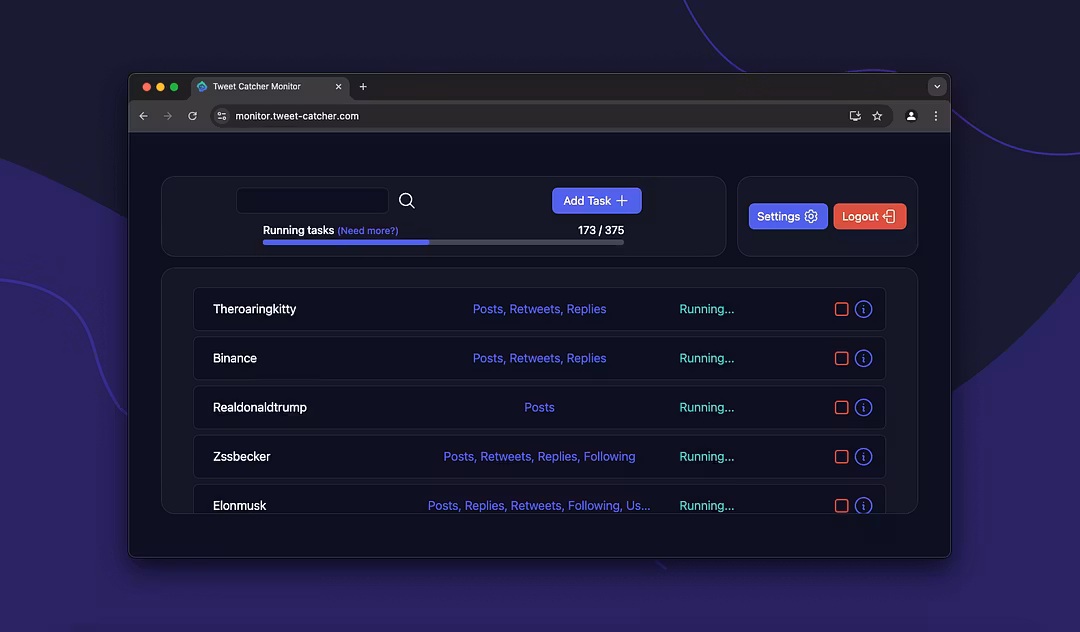Select the Realdonaldtrump task name
This screenshot has width=1080, height=632.
tap(260, 408)
